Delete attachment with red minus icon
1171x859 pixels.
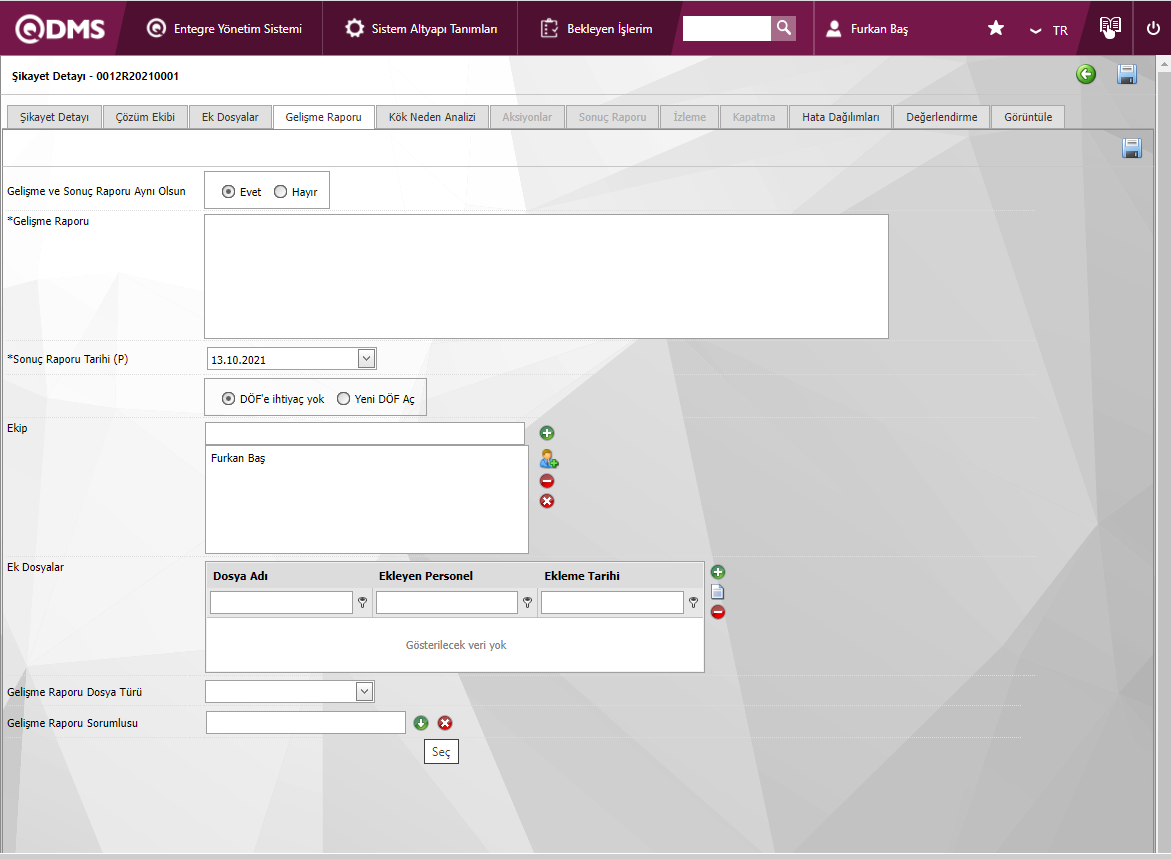coord(718,613)
